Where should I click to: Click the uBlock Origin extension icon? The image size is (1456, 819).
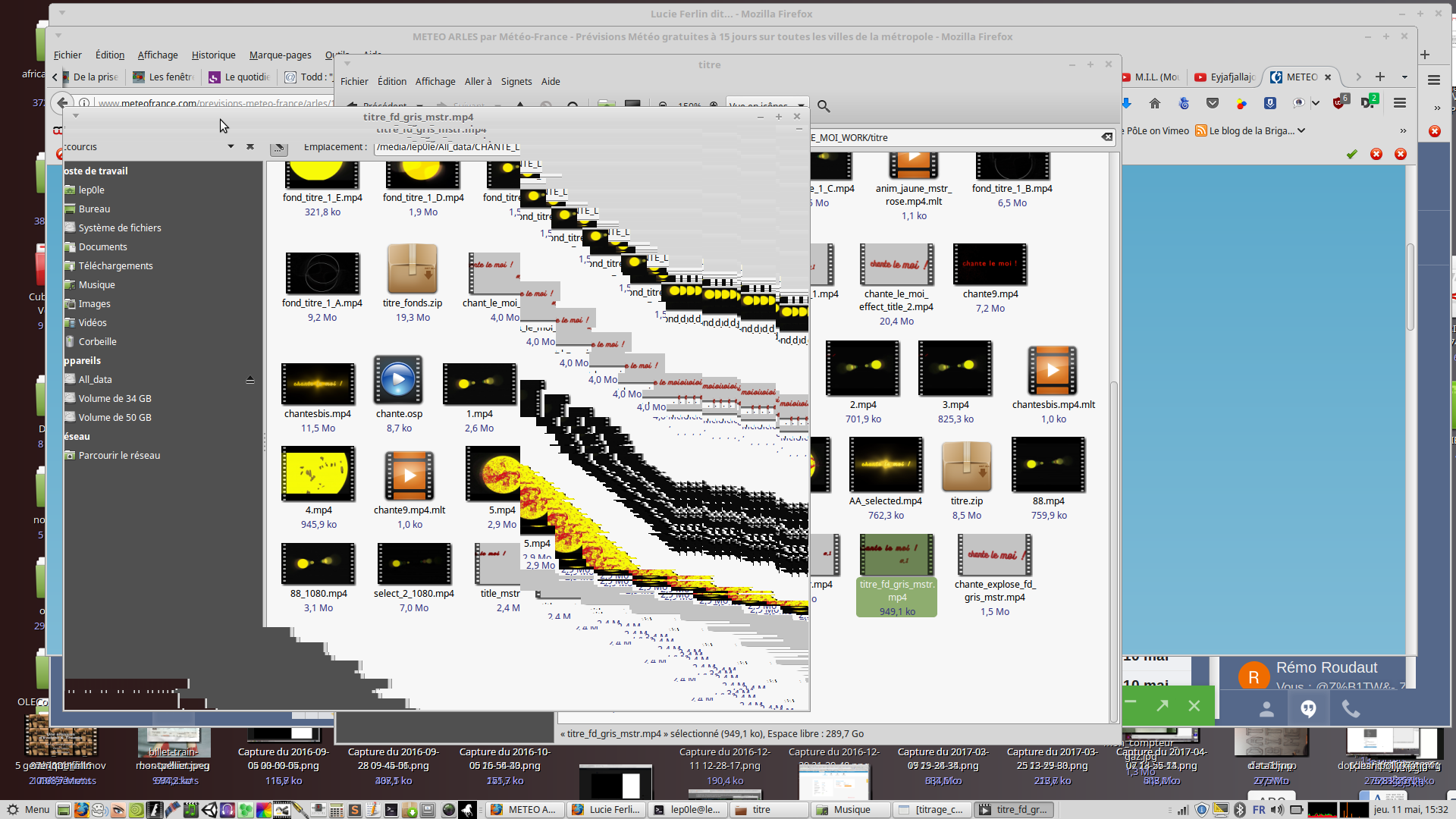[1339, 103]
